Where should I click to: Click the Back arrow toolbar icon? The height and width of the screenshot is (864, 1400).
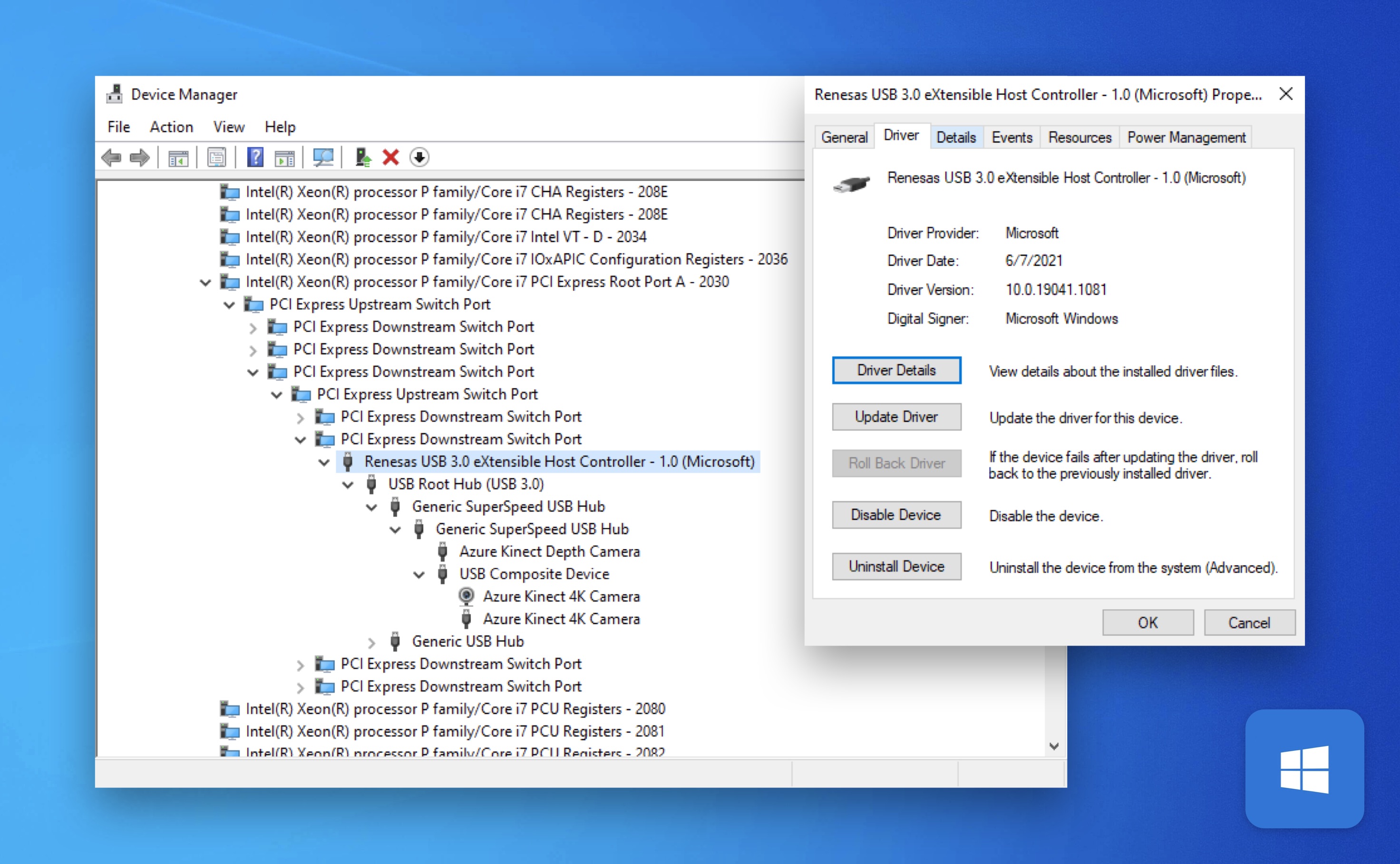(x=111, y=157)
